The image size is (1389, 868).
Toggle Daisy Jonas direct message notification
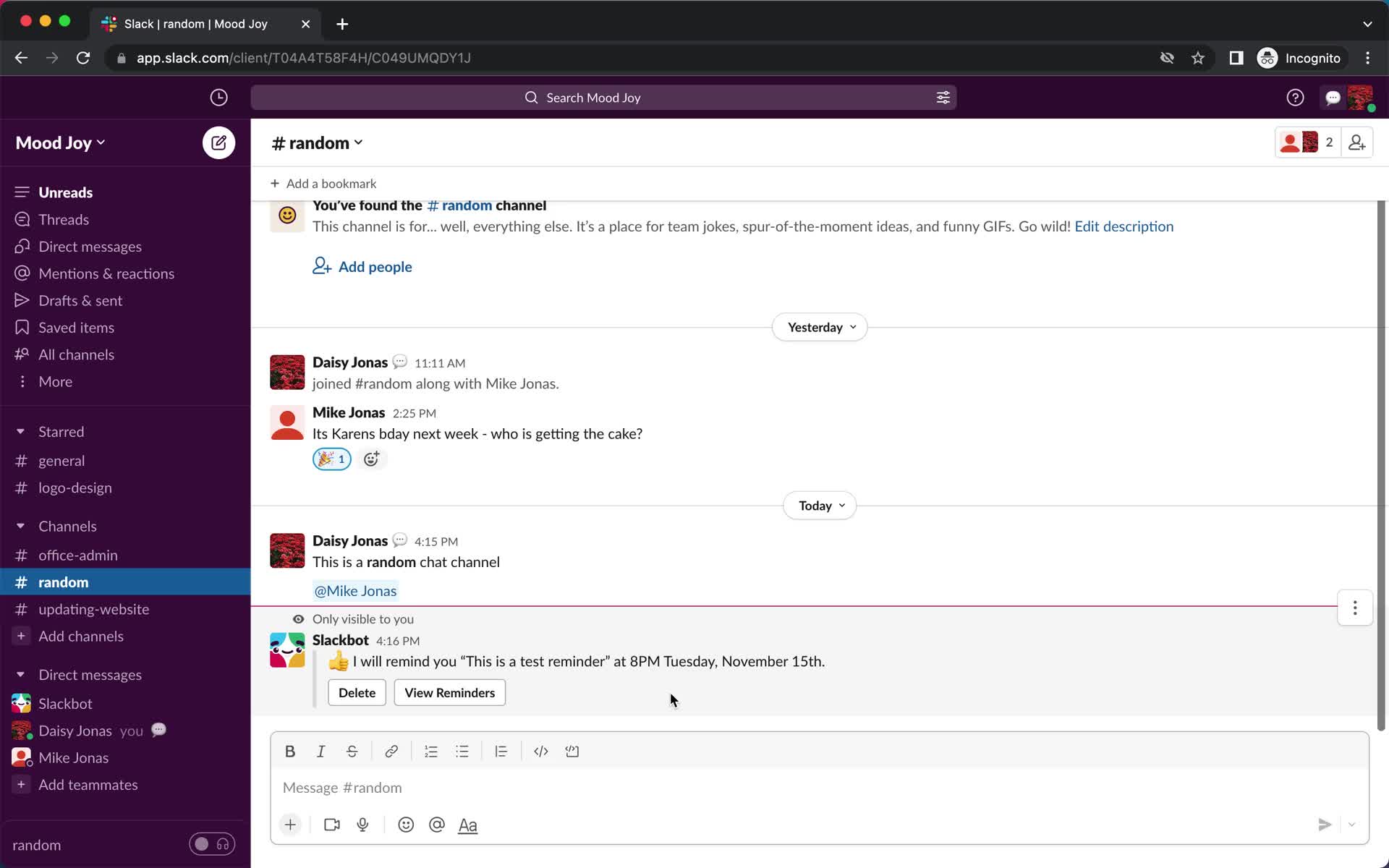pyautogui.click(x=159, y=730)
